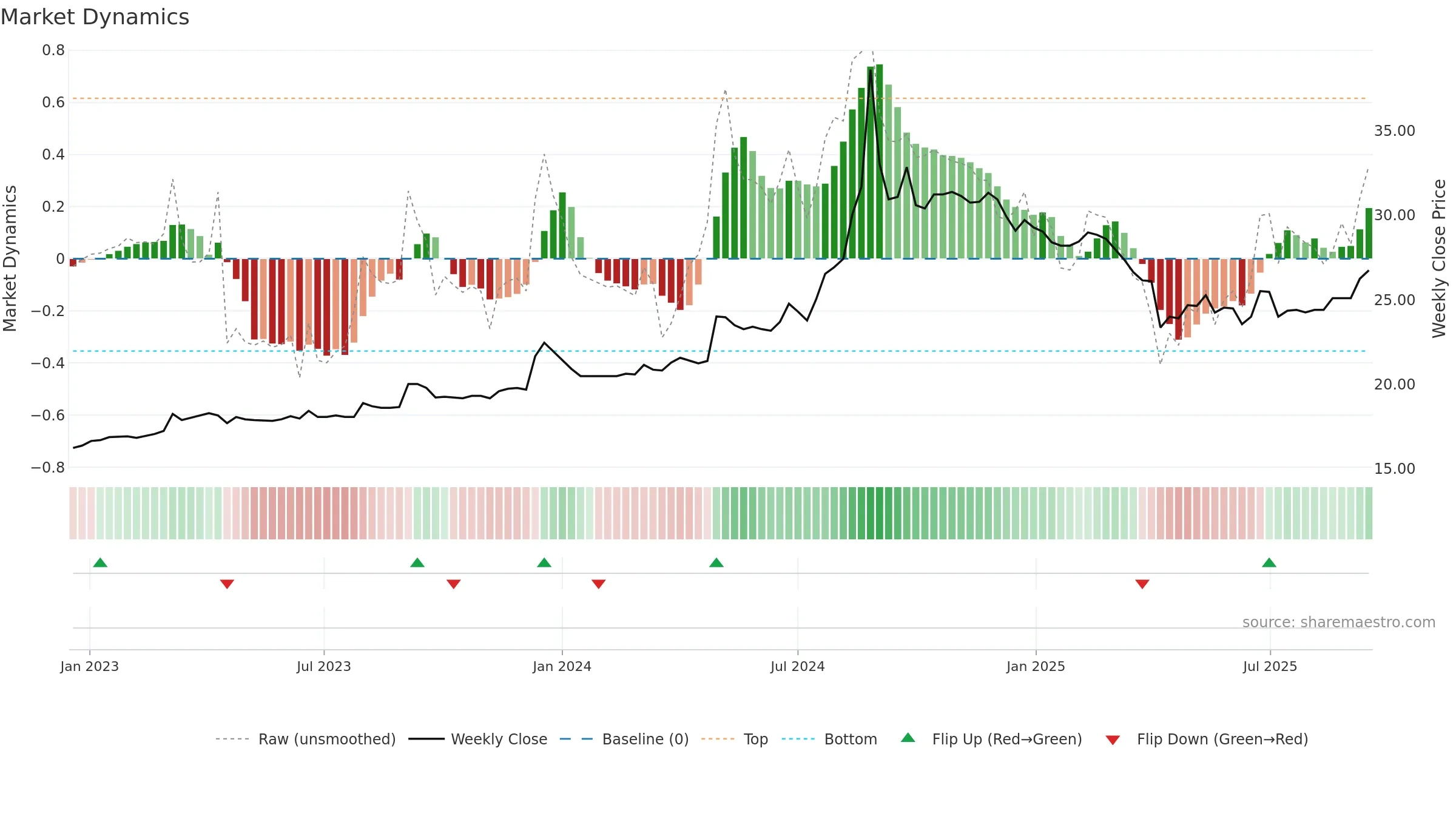Toggle the Weekly Close legend entry

tap(477, 739)
